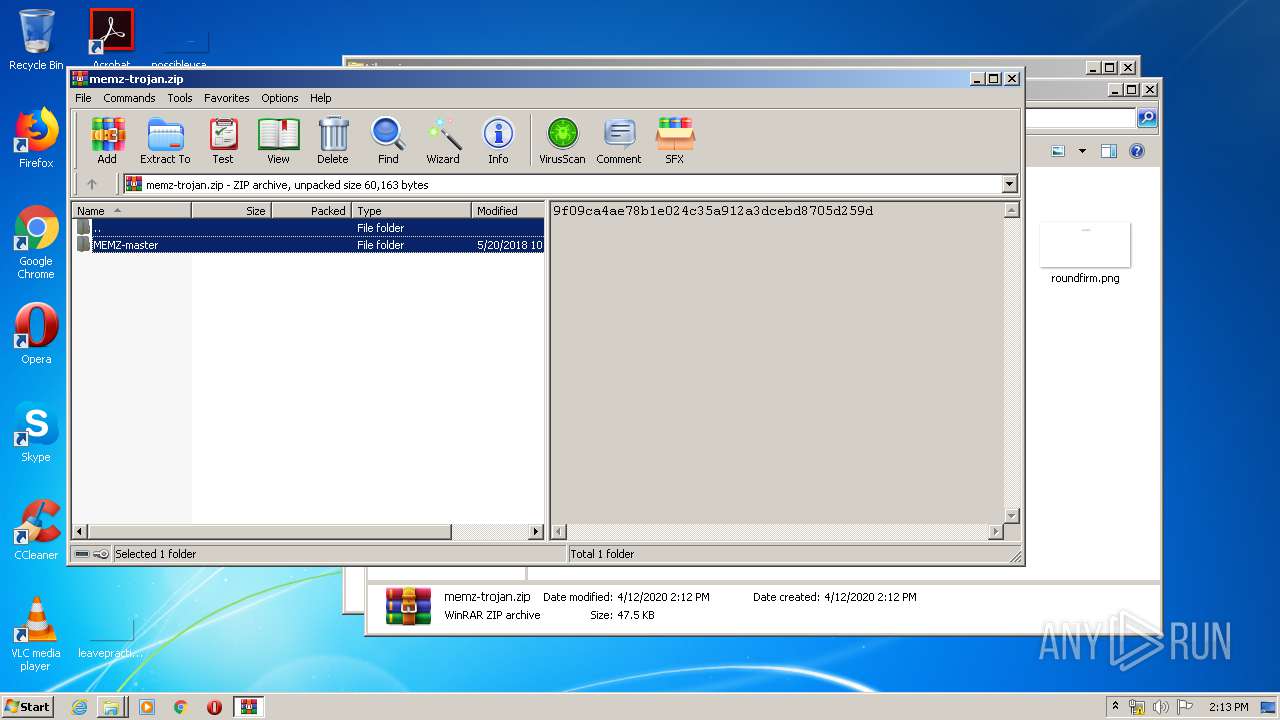Open Skype desktop shortcut

coord(36,432)
